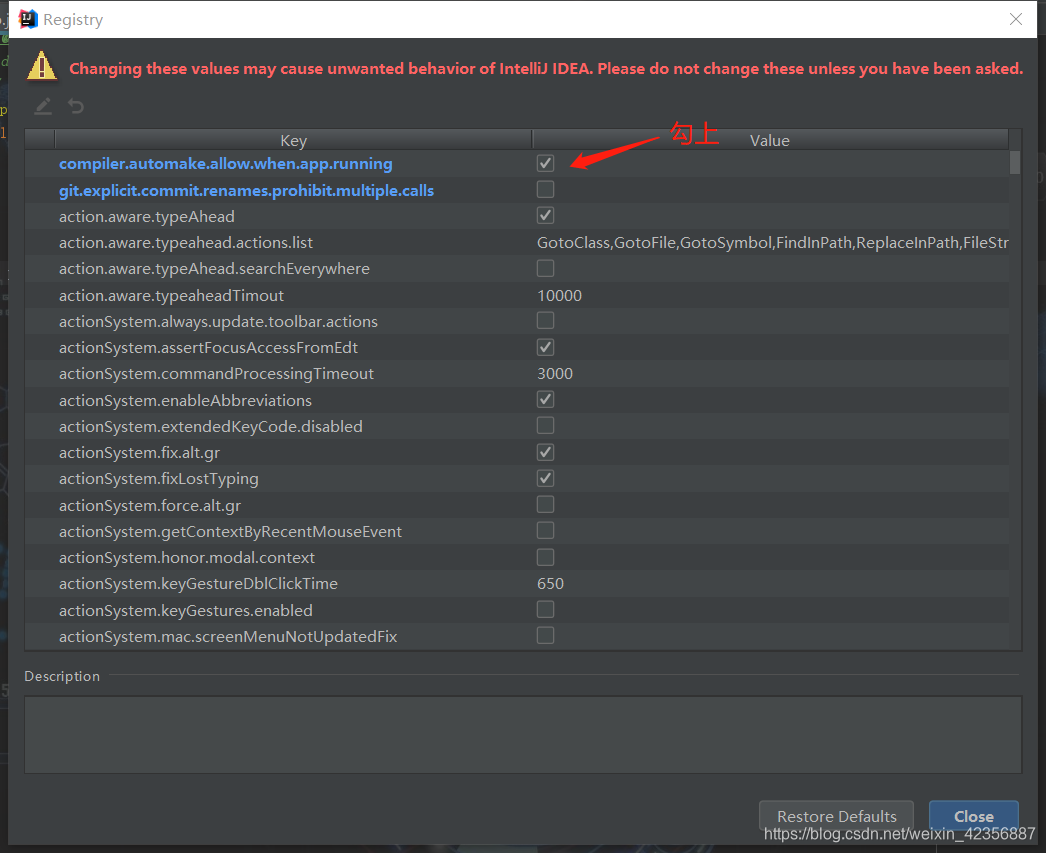This screenshot has height=853, width=1046.
Task: Enable git.explicit.commit.renames.prohibit.multiple.calls checkbox
Action: (x=545, y=189)
